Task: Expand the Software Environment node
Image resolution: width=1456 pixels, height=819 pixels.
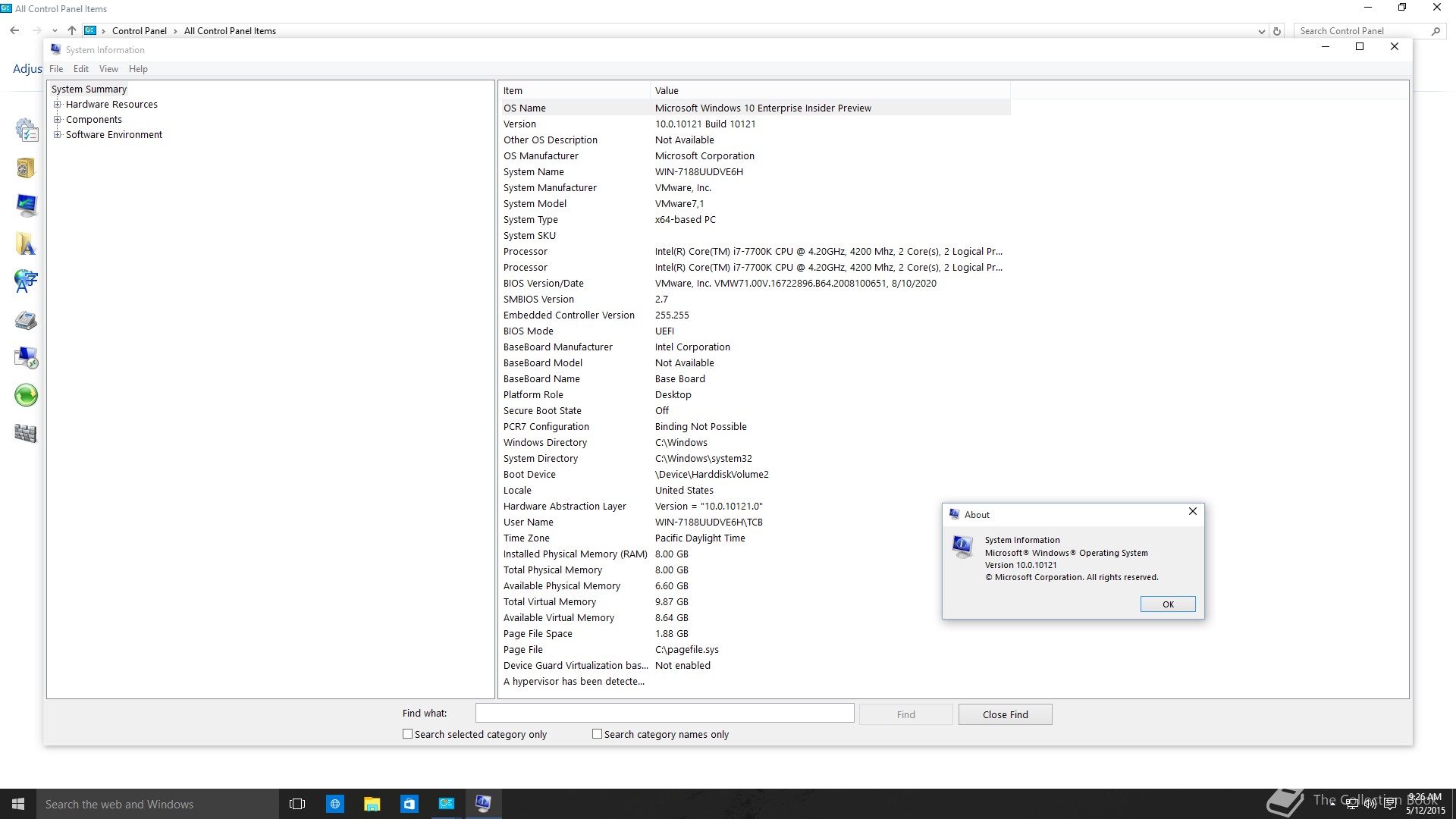Action: (x=57, y=134)
